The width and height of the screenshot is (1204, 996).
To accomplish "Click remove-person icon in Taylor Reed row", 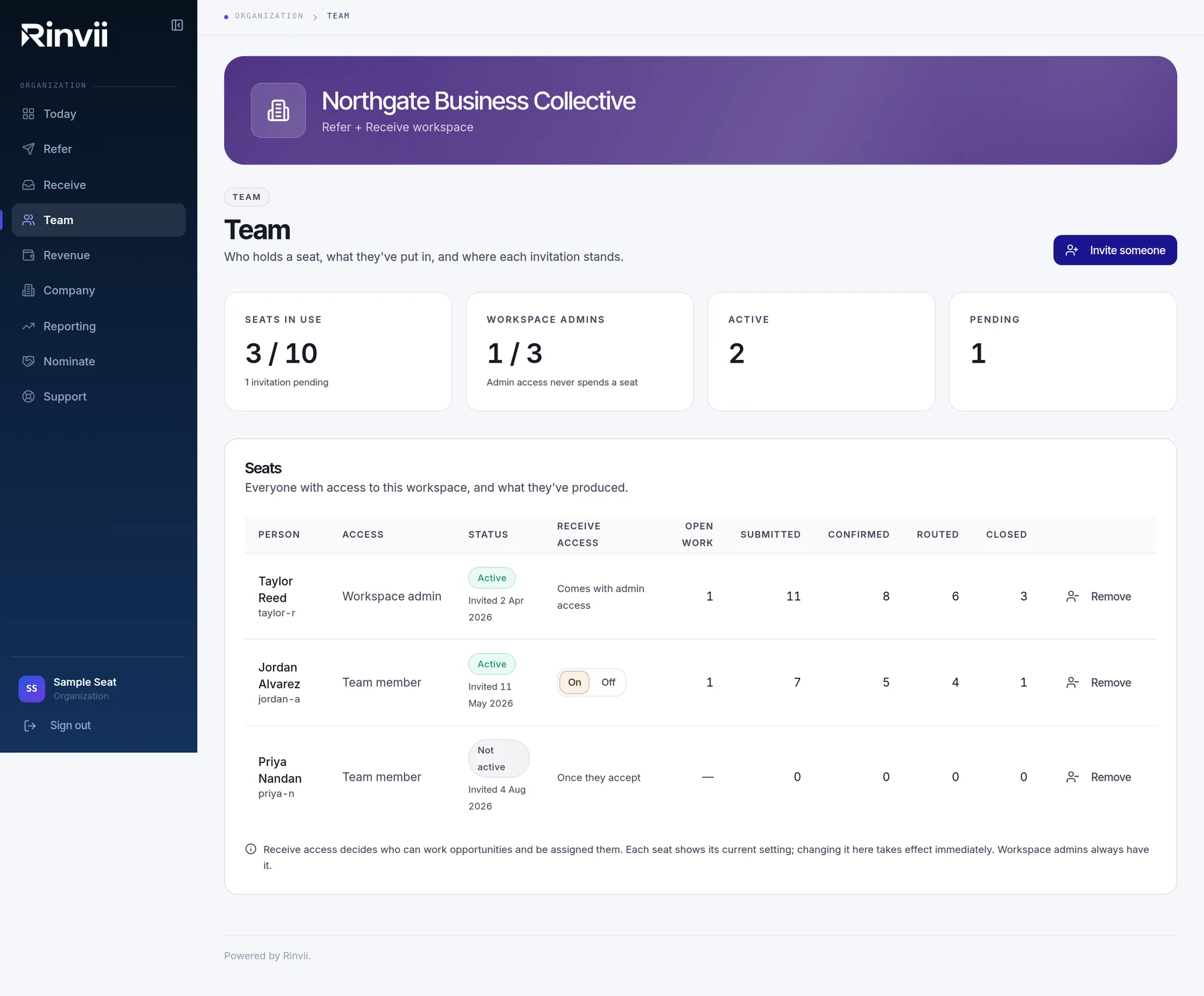I will pos(1072,597).
